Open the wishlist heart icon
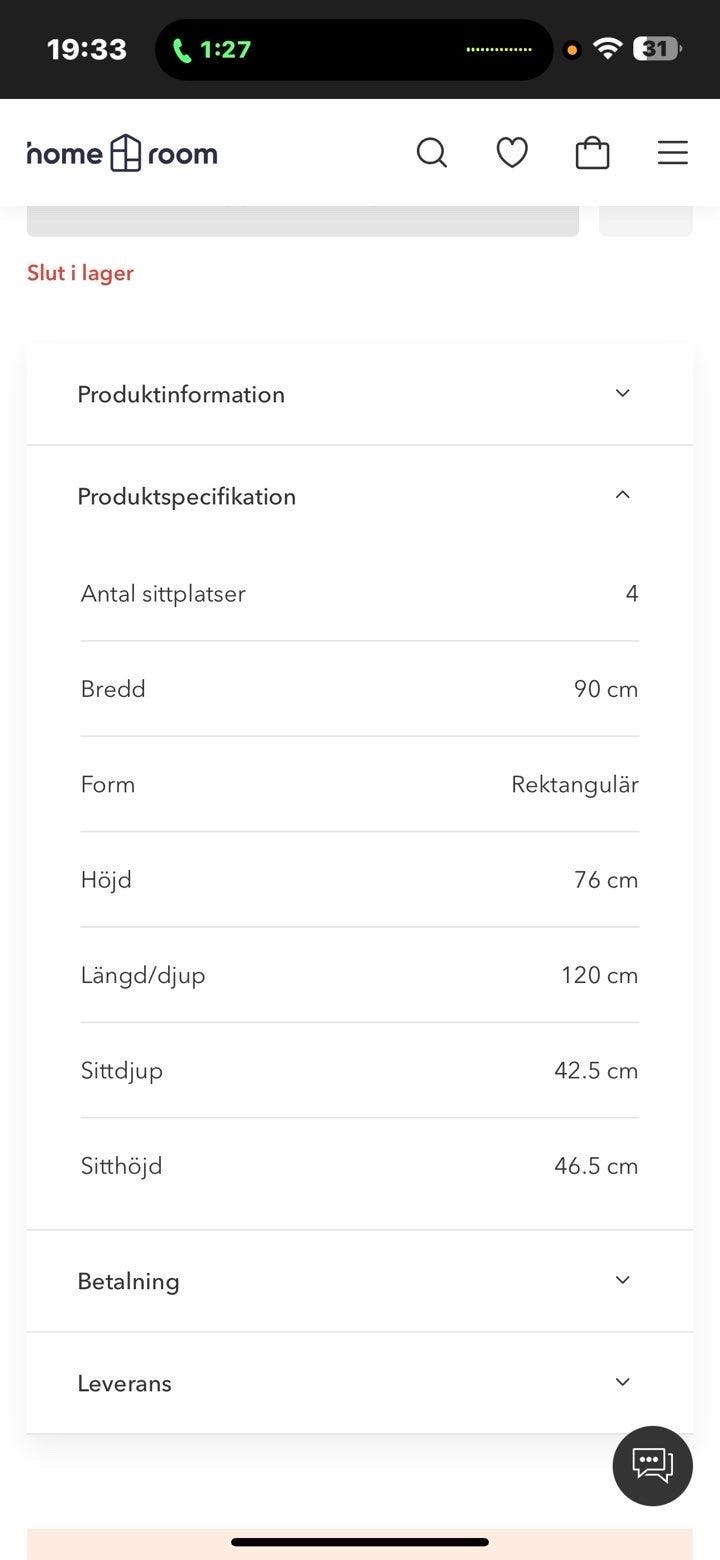The width and height of the screenshot is (720, 1560). point(512,153)
